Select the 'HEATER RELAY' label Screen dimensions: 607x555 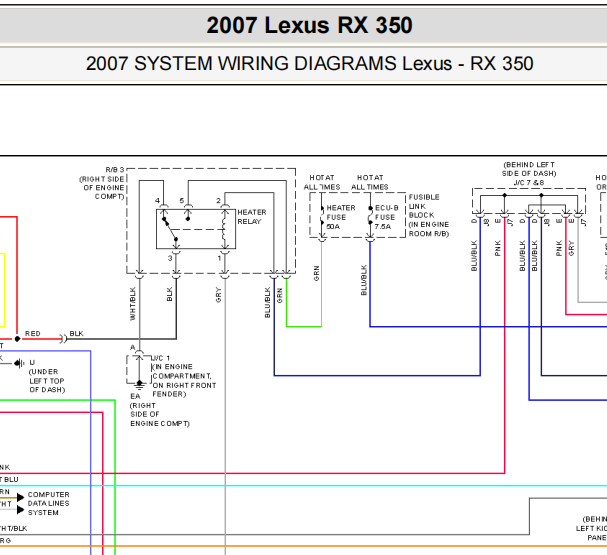click(252, 217)
